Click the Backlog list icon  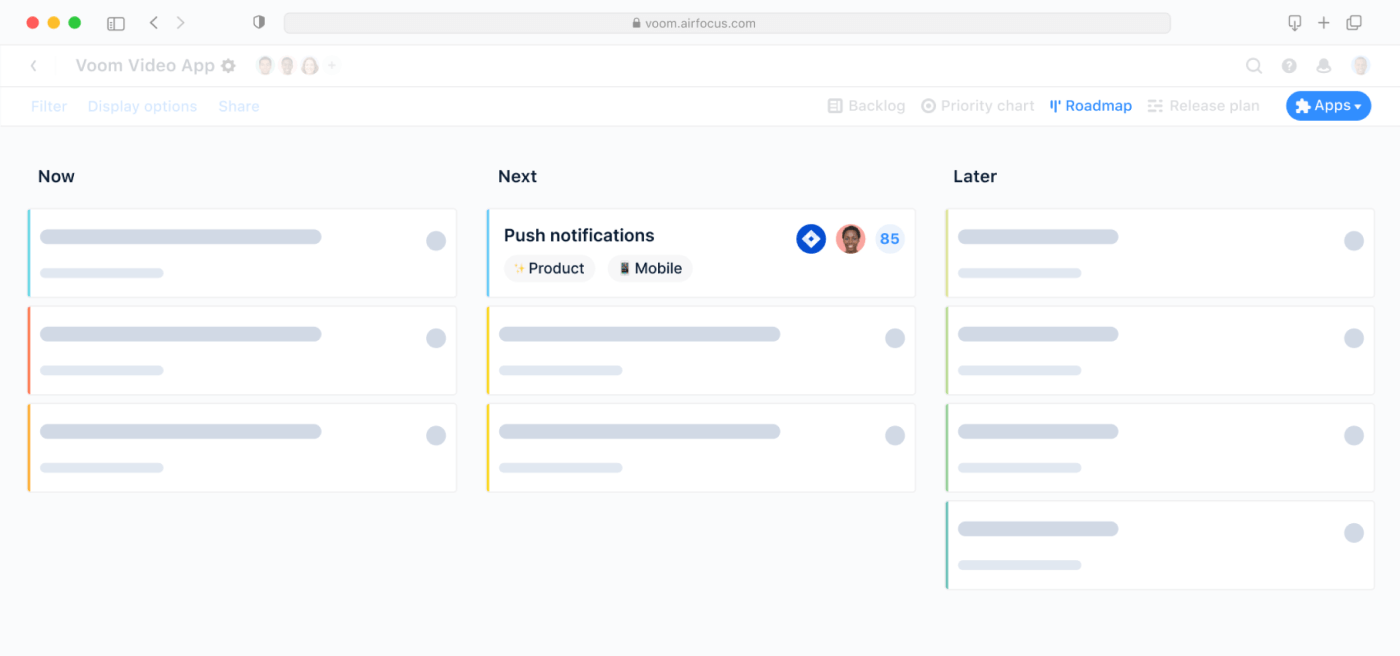coord(834,105)
